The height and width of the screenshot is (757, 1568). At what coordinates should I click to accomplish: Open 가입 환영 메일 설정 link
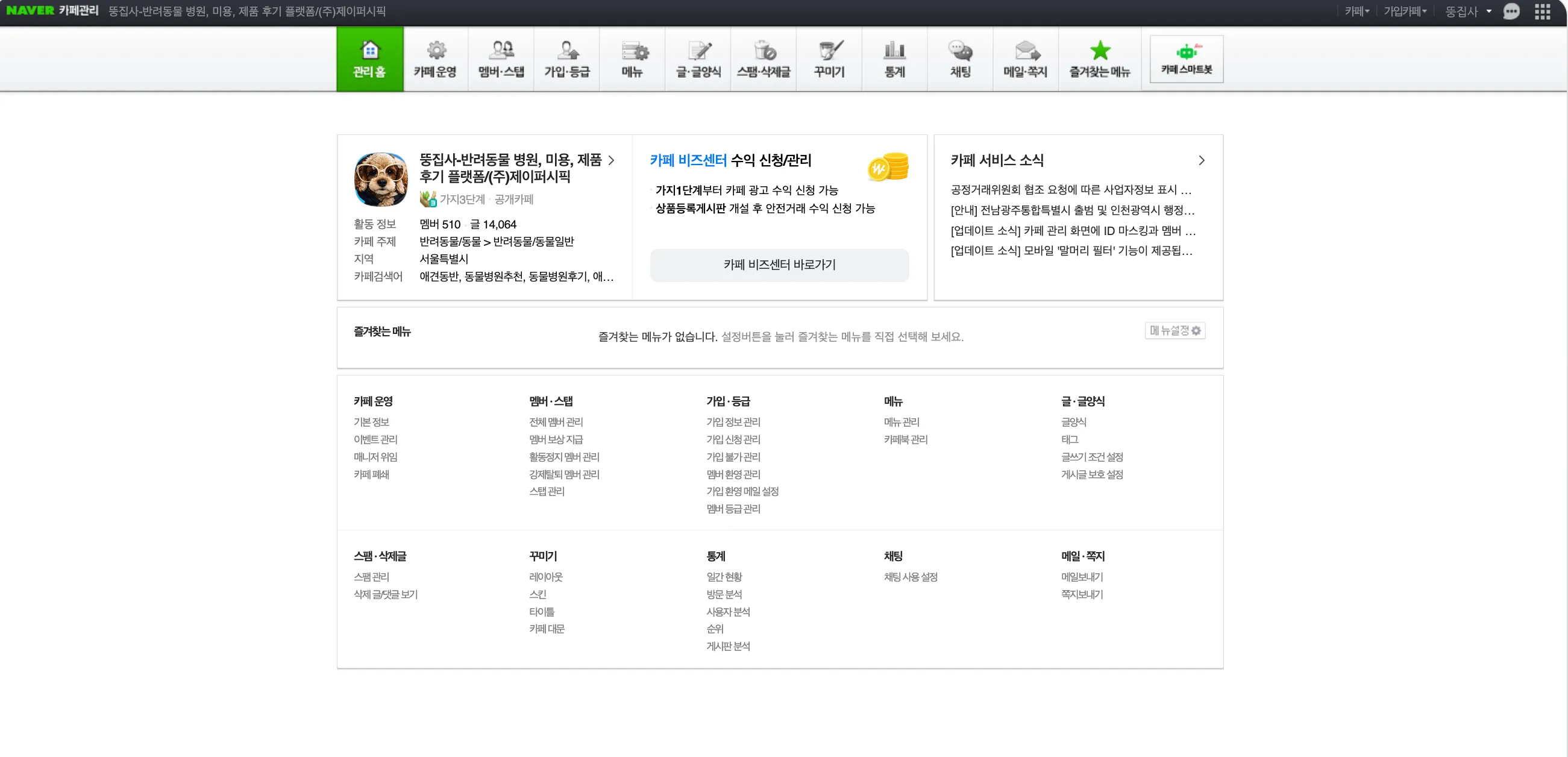[742, 491]
